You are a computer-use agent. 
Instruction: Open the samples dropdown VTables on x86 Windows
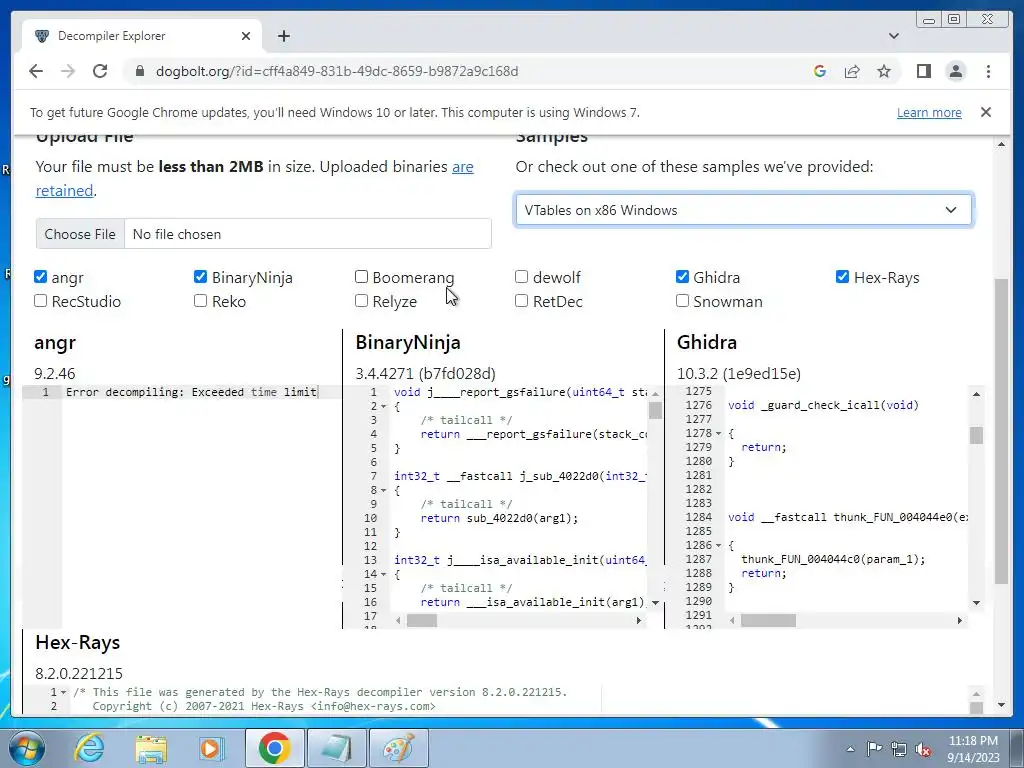(x=744, y=210)
